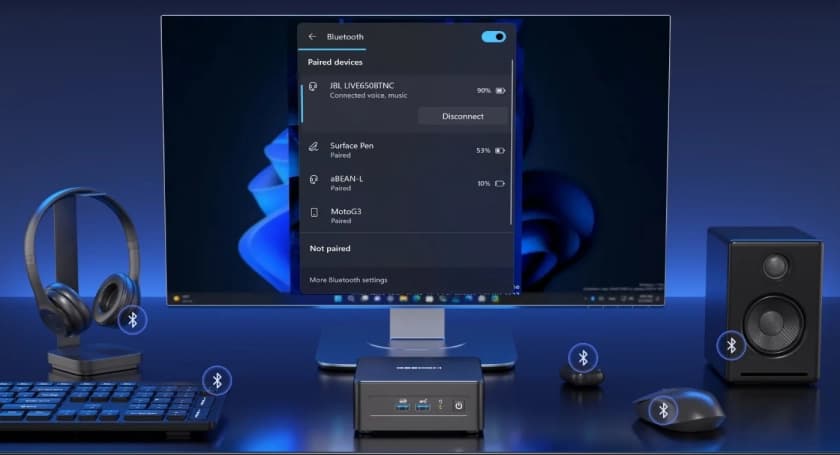Open taskbar Search
Screen dimensions: 840x455
point(351,299)
